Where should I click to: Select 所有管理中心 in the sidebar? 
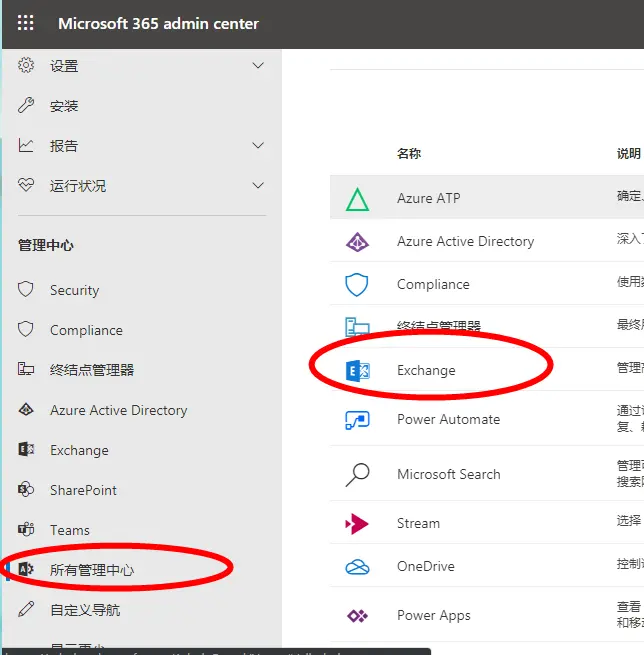pyautogui.click(x=92, y=570)
